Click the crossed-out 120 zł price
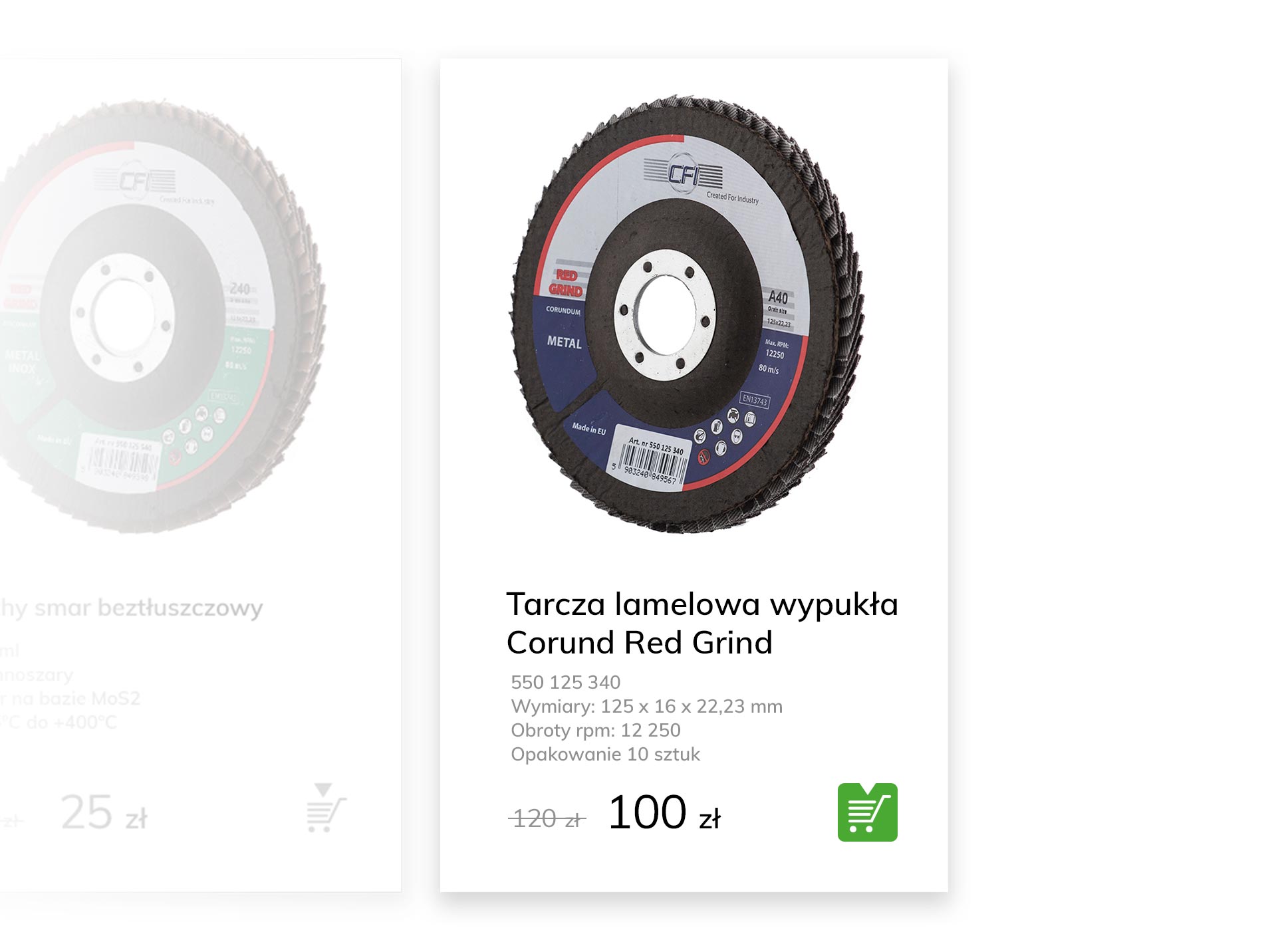 click(x=547, y=818)
